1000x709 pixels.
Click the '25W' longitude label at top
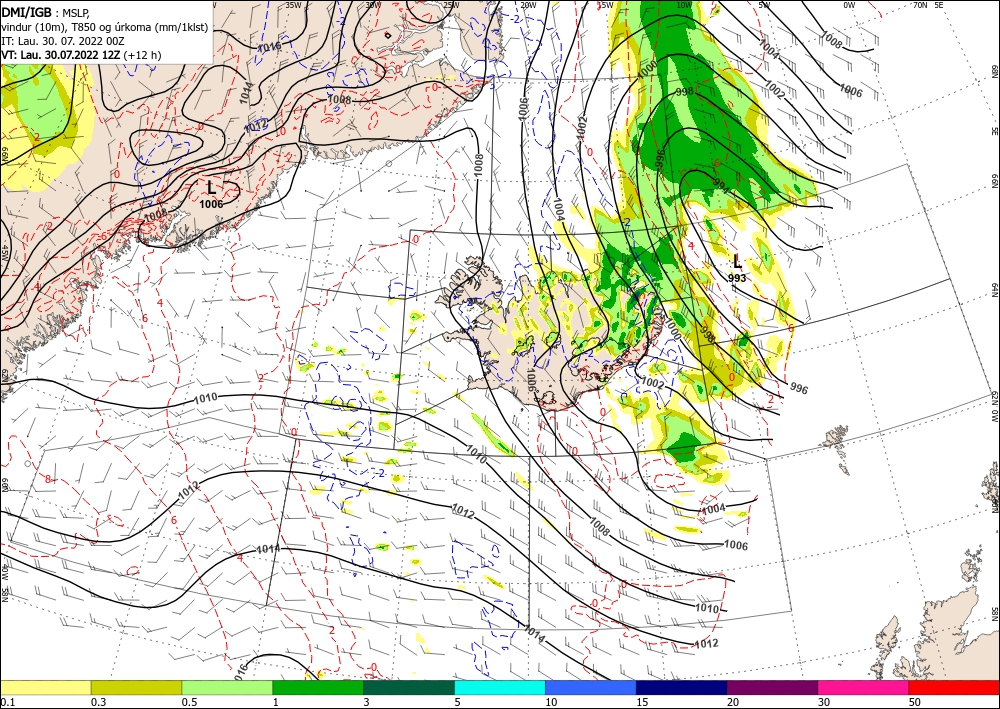(450, 5)
